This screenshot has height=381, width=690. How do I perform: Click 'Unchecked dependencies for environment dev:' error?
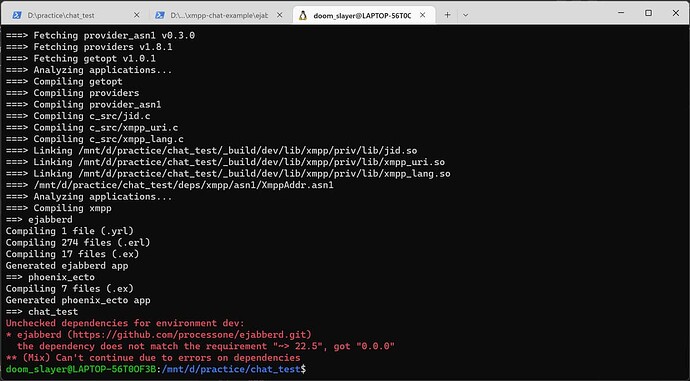tap(125, 323)
